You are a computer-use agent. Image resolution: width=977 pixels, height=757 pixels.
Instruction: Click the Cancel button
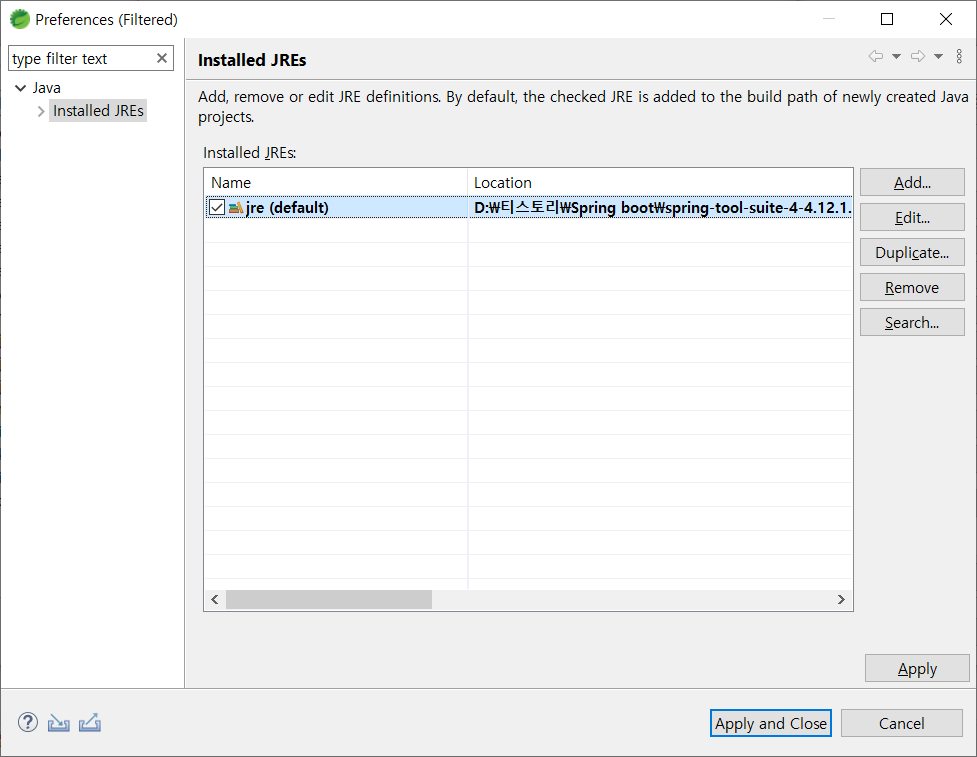coord(902,723)
